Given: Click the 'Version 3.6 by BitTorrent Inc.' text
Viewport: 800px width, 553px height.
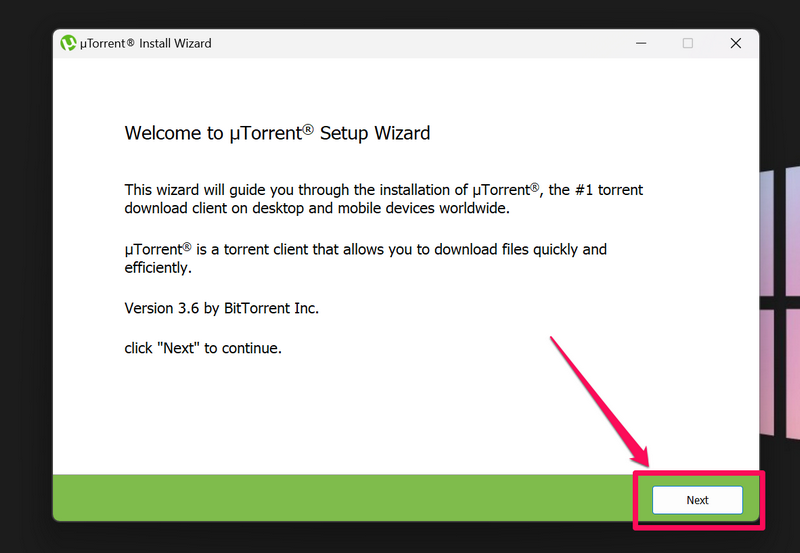Looking at the screenshot, I should (x=221, y=308).
